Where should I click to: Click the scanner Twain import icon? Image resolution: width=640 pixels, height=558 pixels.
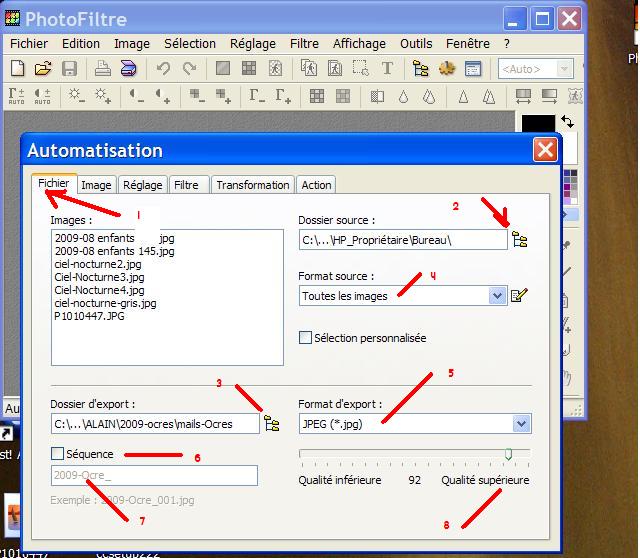pyautogui.click(x=129, y=68)
